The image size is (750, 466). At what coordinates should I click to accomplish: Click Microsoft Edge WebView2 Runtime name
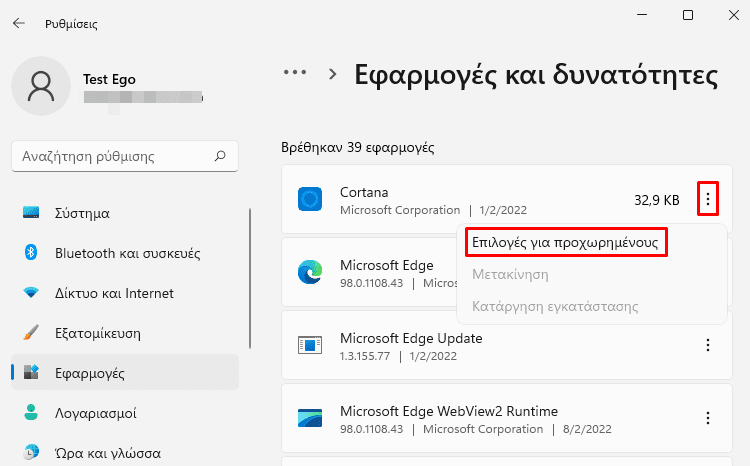449,411
